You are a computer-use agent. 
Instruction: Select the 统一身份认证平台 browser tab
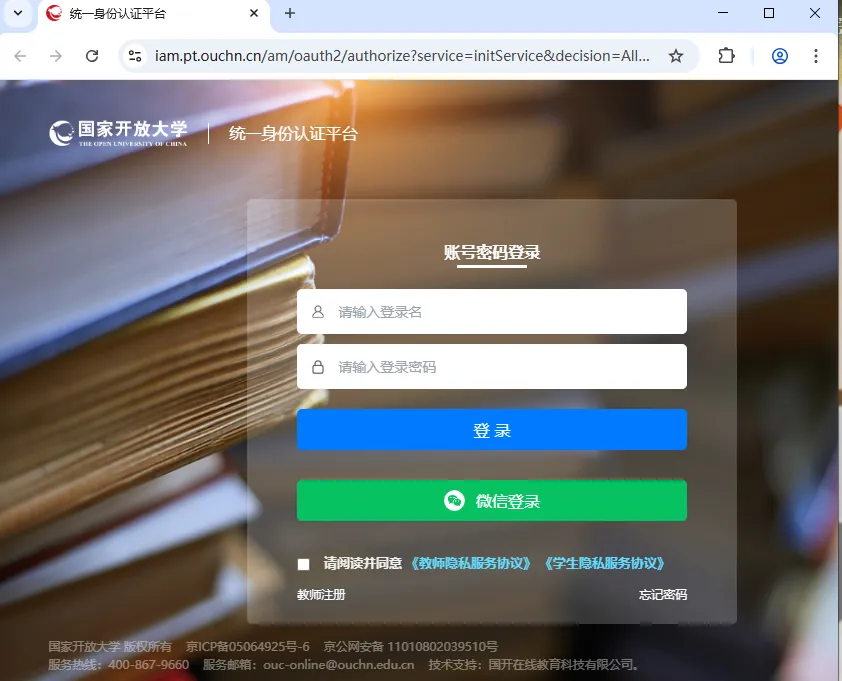153,14
